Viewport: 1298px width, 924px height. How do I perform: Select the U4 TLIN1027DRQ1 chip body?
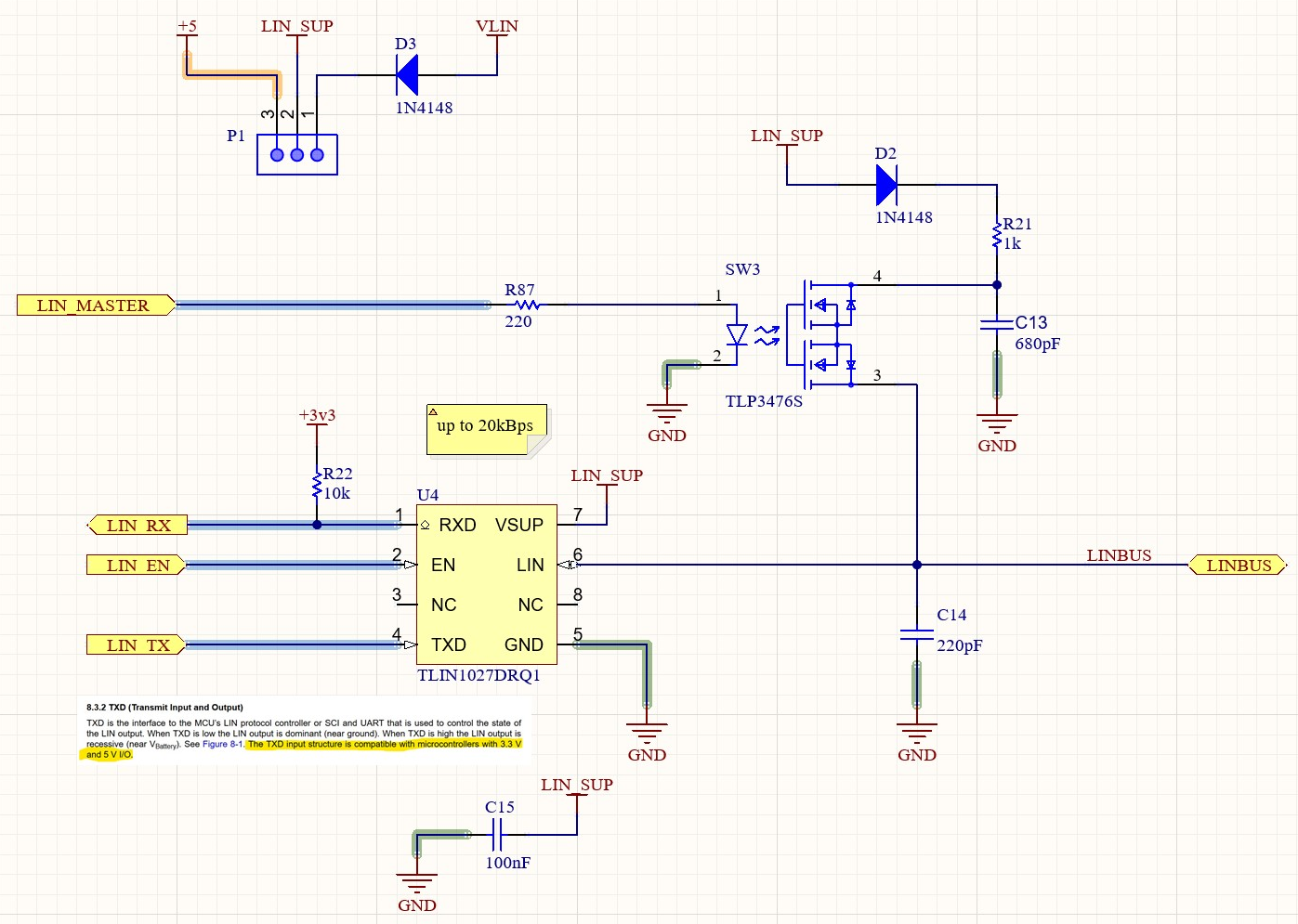487,585
